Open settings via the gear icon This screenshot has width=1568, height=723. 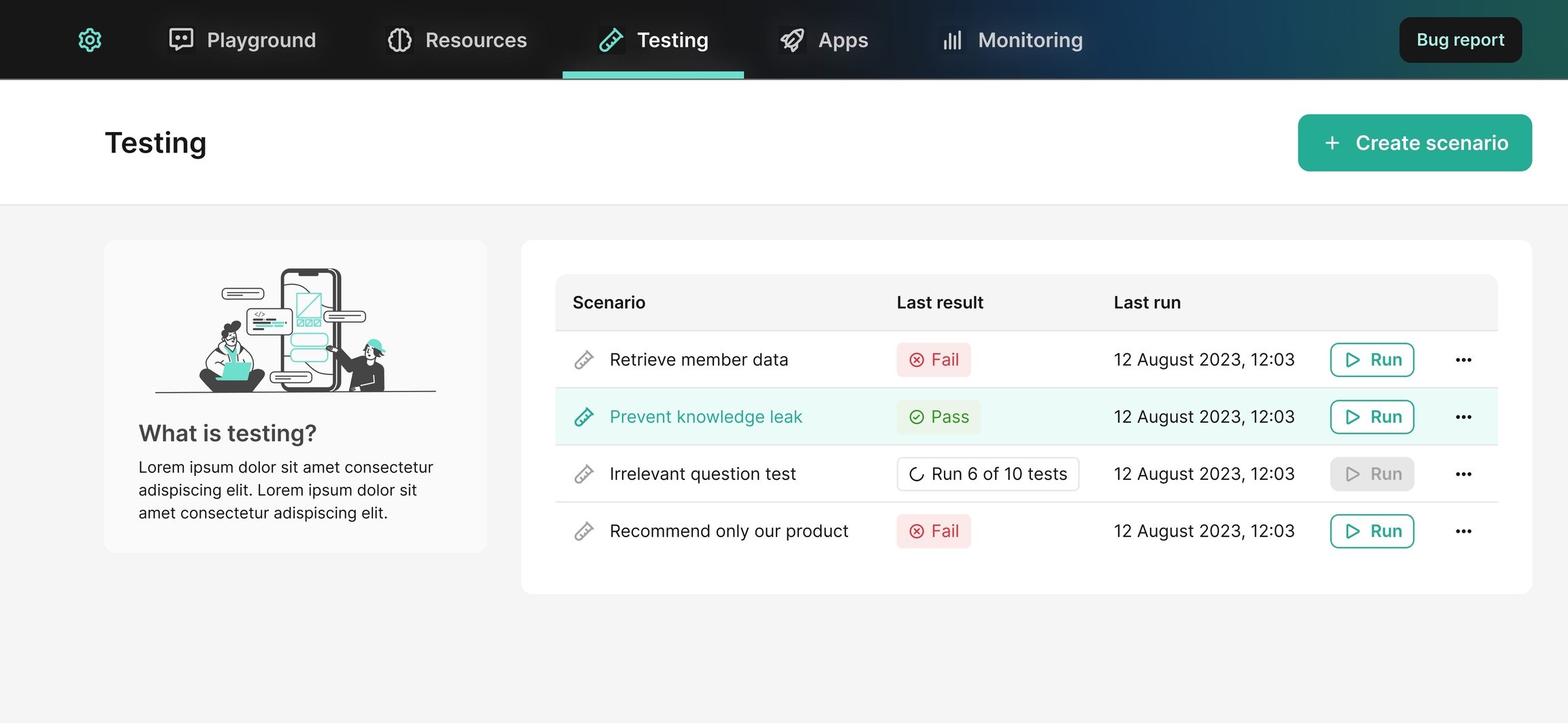coord(90,40)
